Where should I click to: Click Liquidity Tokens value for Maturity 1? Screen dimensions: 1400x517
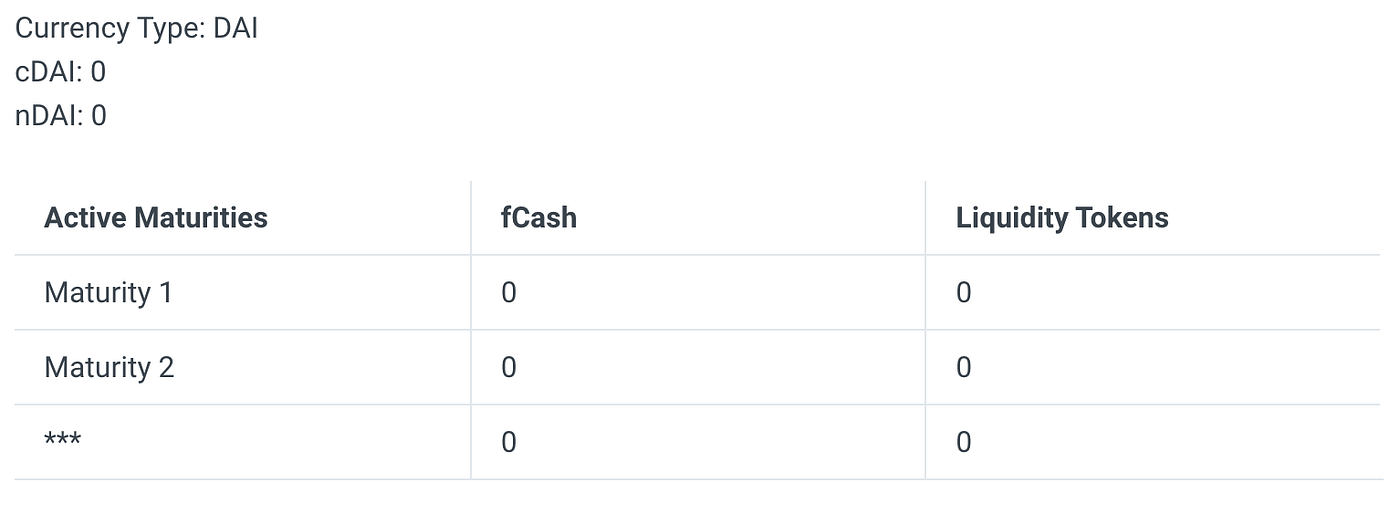coord(963,293)
